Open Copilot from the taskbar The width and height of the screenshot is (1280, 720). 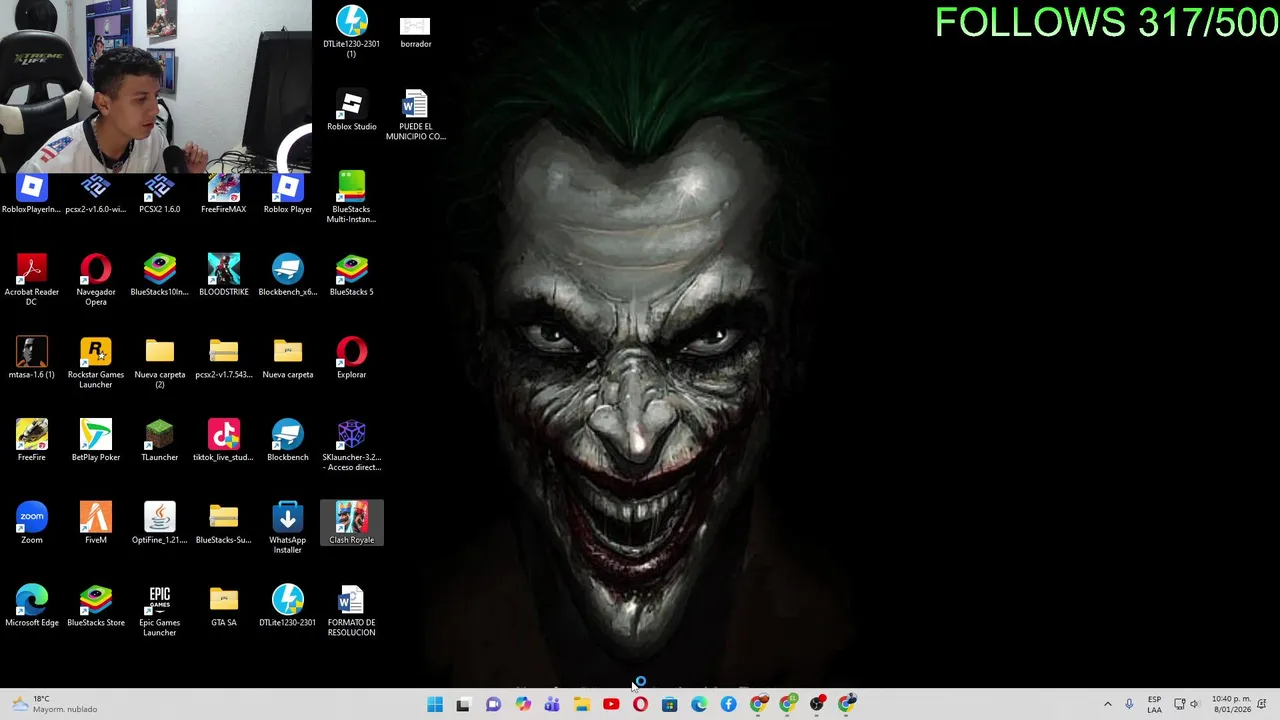pyautogui.click(x=523, y=704)
